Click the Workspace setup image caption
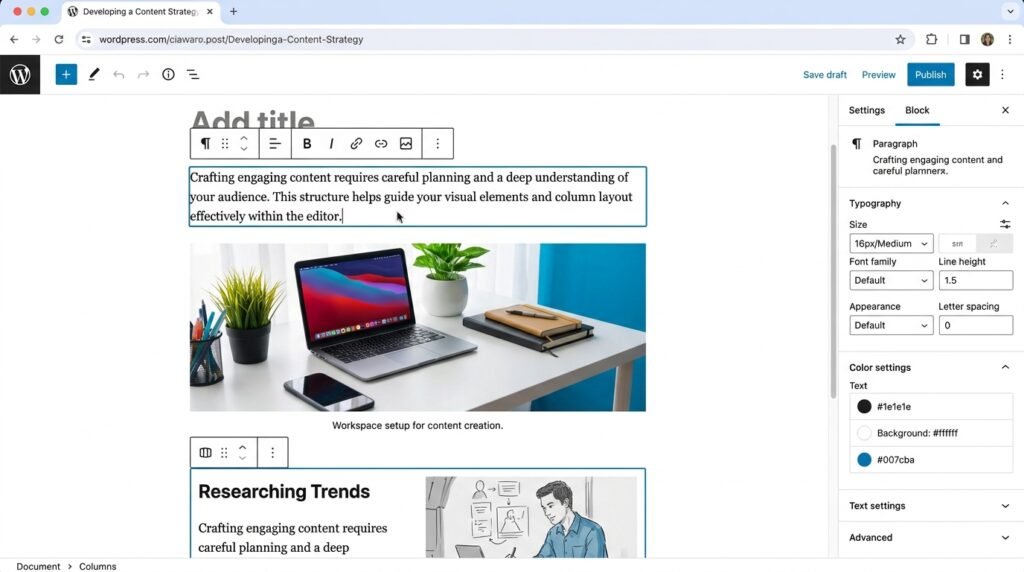1024x572 pixels. pos(417,425)
